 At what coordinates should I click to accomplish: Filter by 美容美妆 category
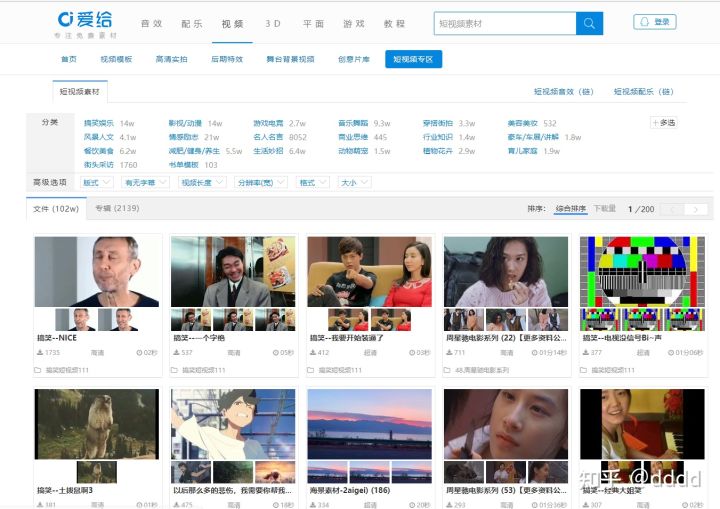pos(522,123)
